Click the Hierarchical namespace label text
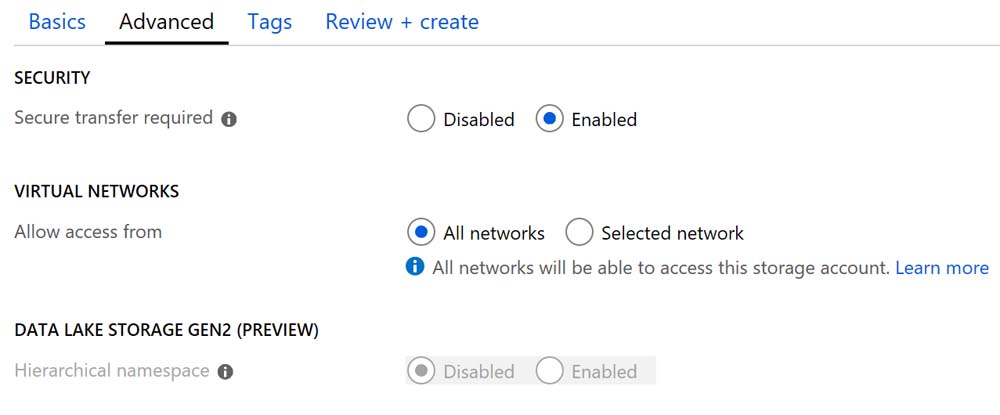 (x=112, y=371)
